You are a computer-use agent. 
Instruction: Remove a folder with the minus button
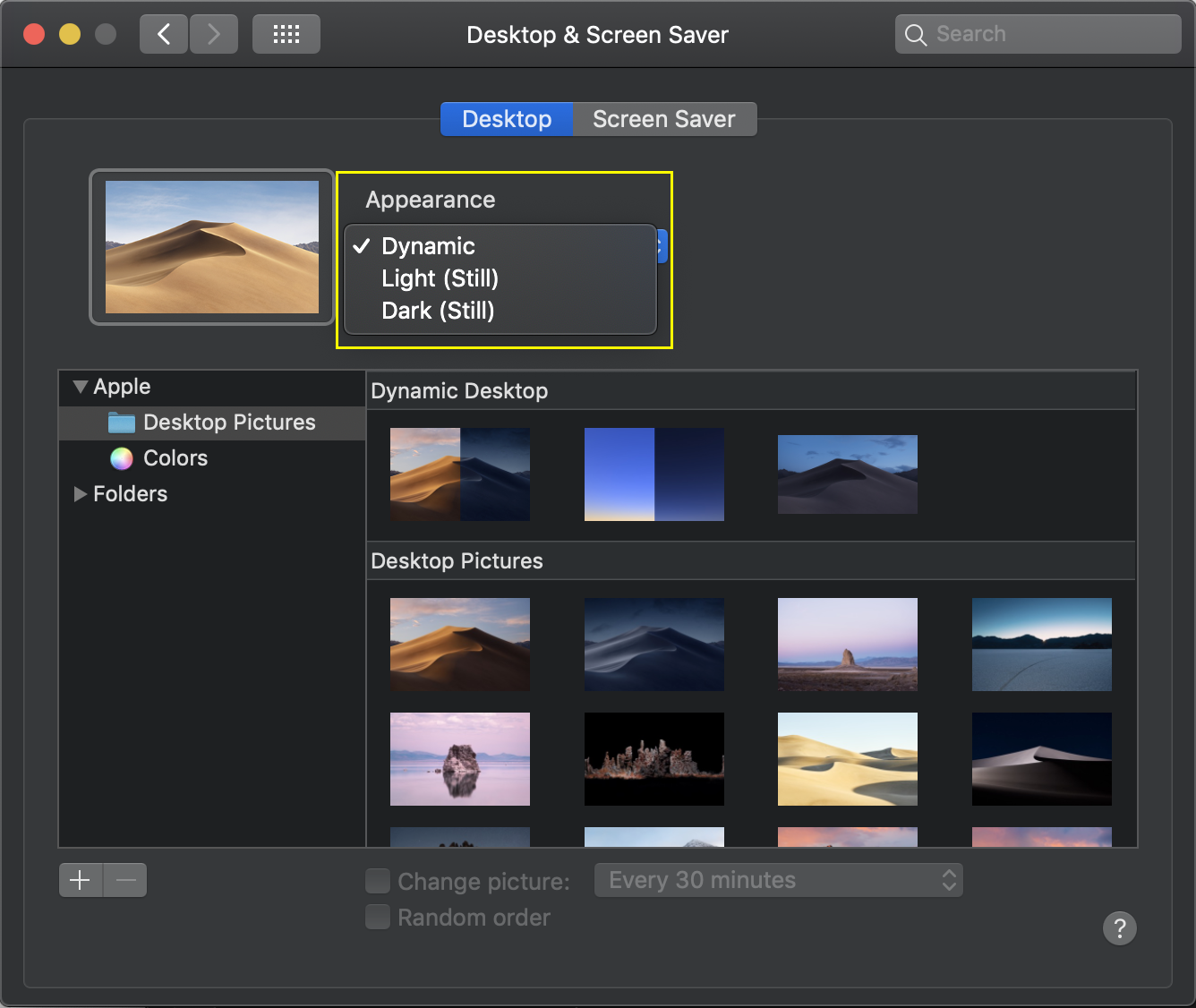(125, 880)
